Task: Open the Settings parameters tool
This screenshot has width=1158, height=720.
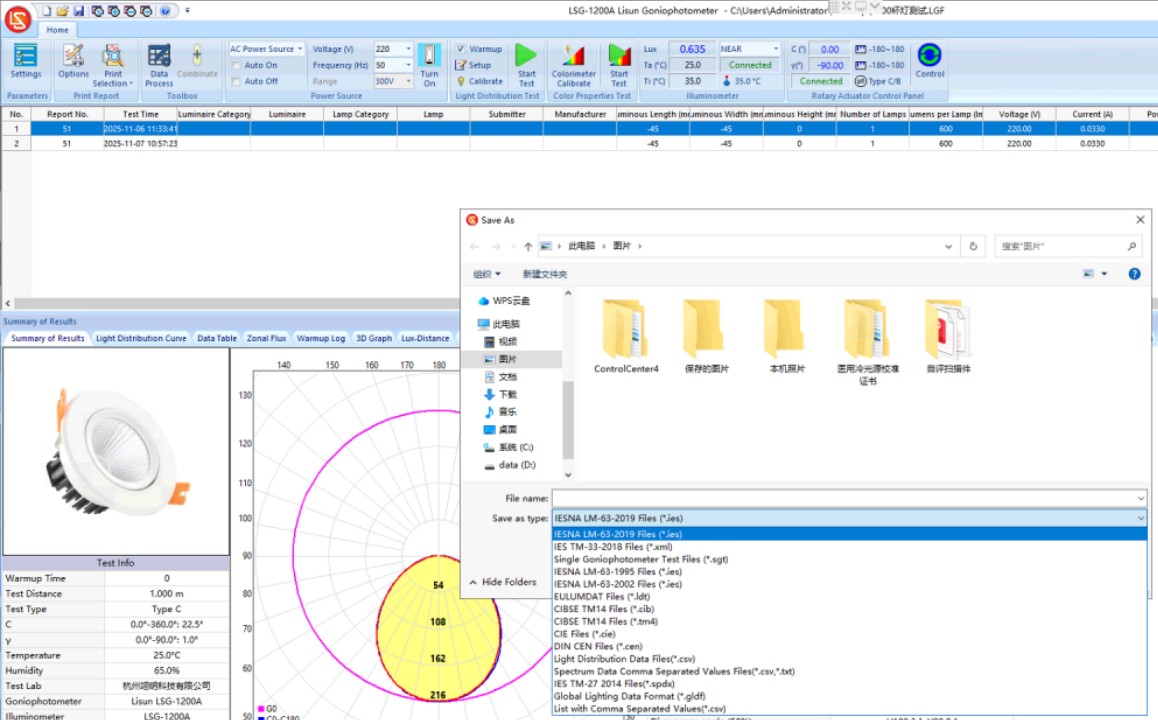Action: pyautogui.click(x=26, y=61)
